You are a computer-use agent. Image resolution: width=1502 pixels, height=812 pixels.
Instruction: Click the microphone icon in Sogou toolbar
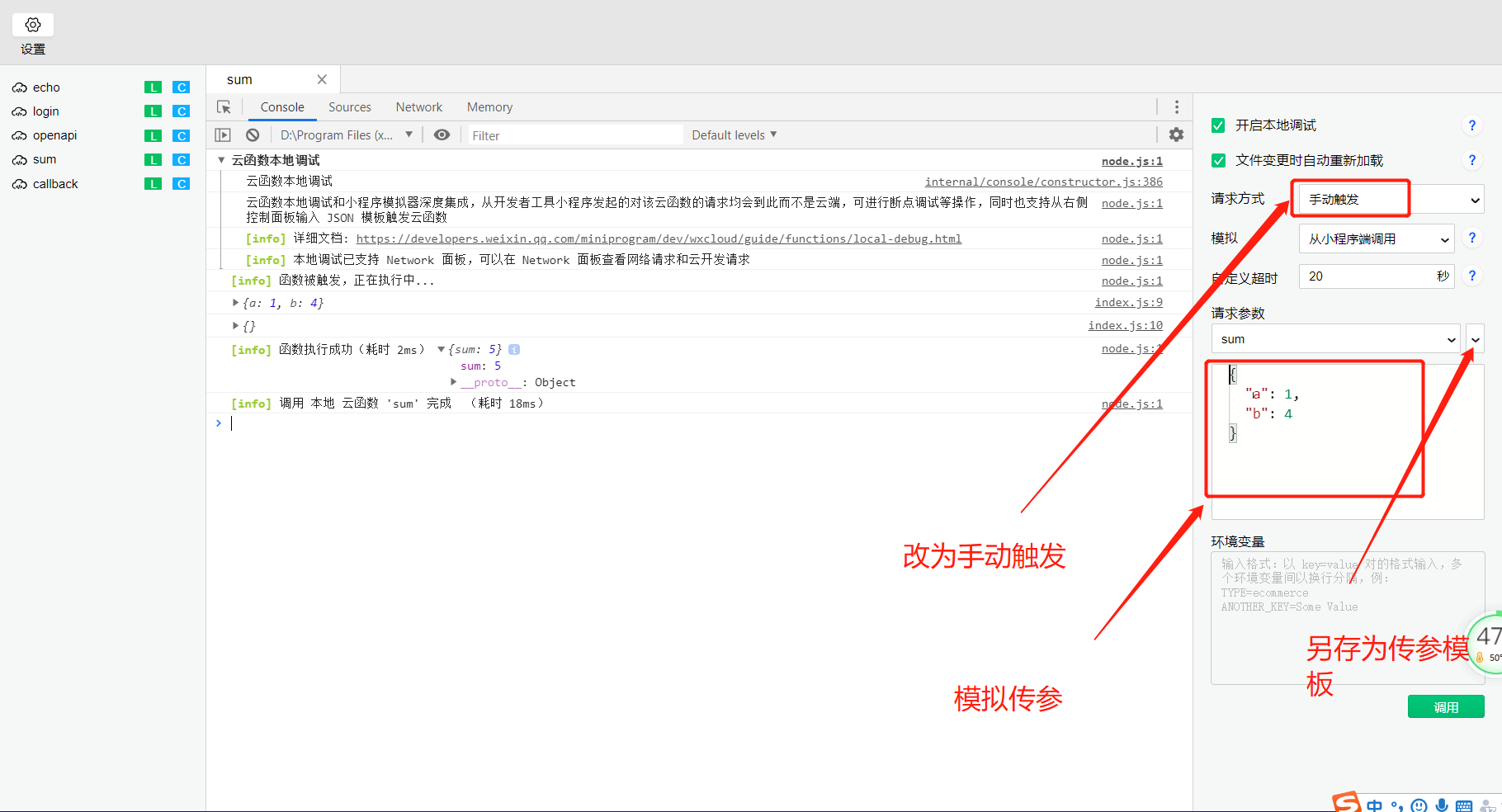click(1442, 805)
